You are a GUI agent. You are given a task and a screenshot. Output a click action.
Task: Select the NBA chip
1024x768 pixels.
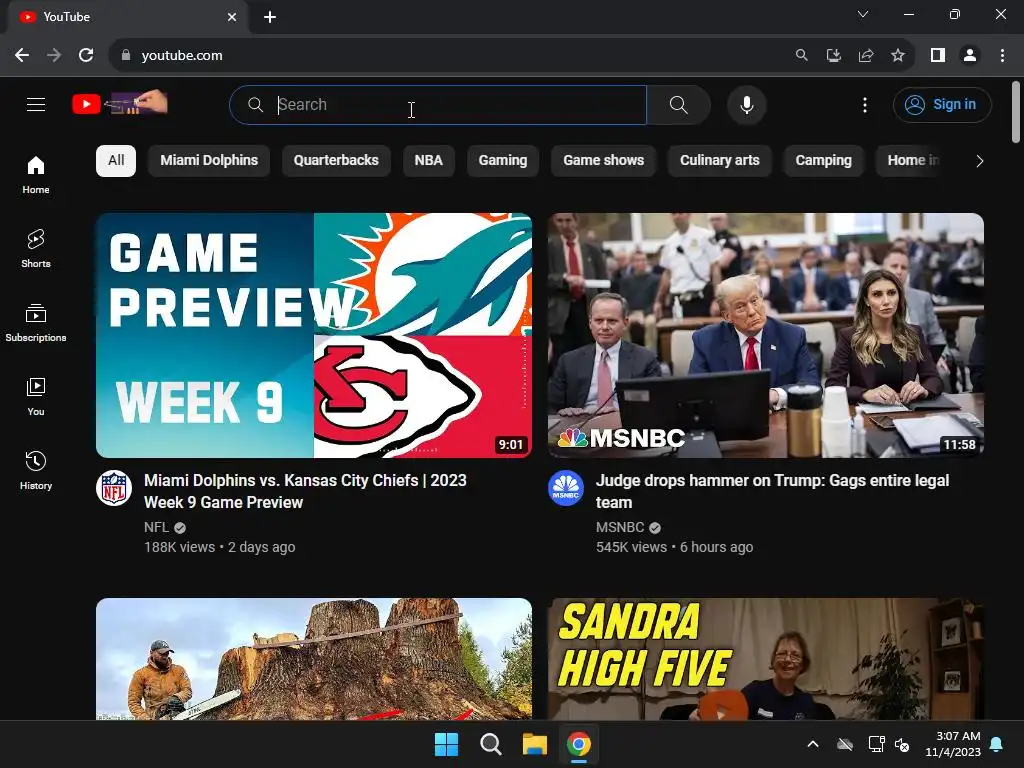pyautogui.click(x=428, y=161)
